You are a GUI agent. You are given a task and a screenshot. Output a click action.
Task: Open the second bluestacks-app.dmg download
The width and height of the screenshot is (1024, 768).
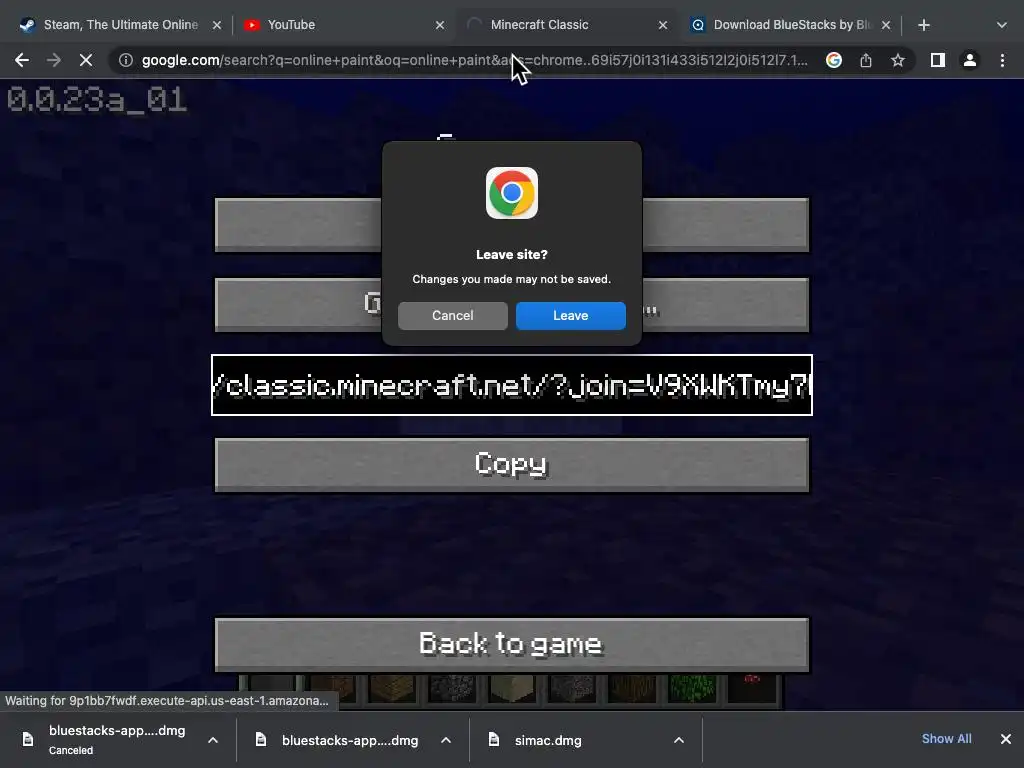click(x=350, y=740)
